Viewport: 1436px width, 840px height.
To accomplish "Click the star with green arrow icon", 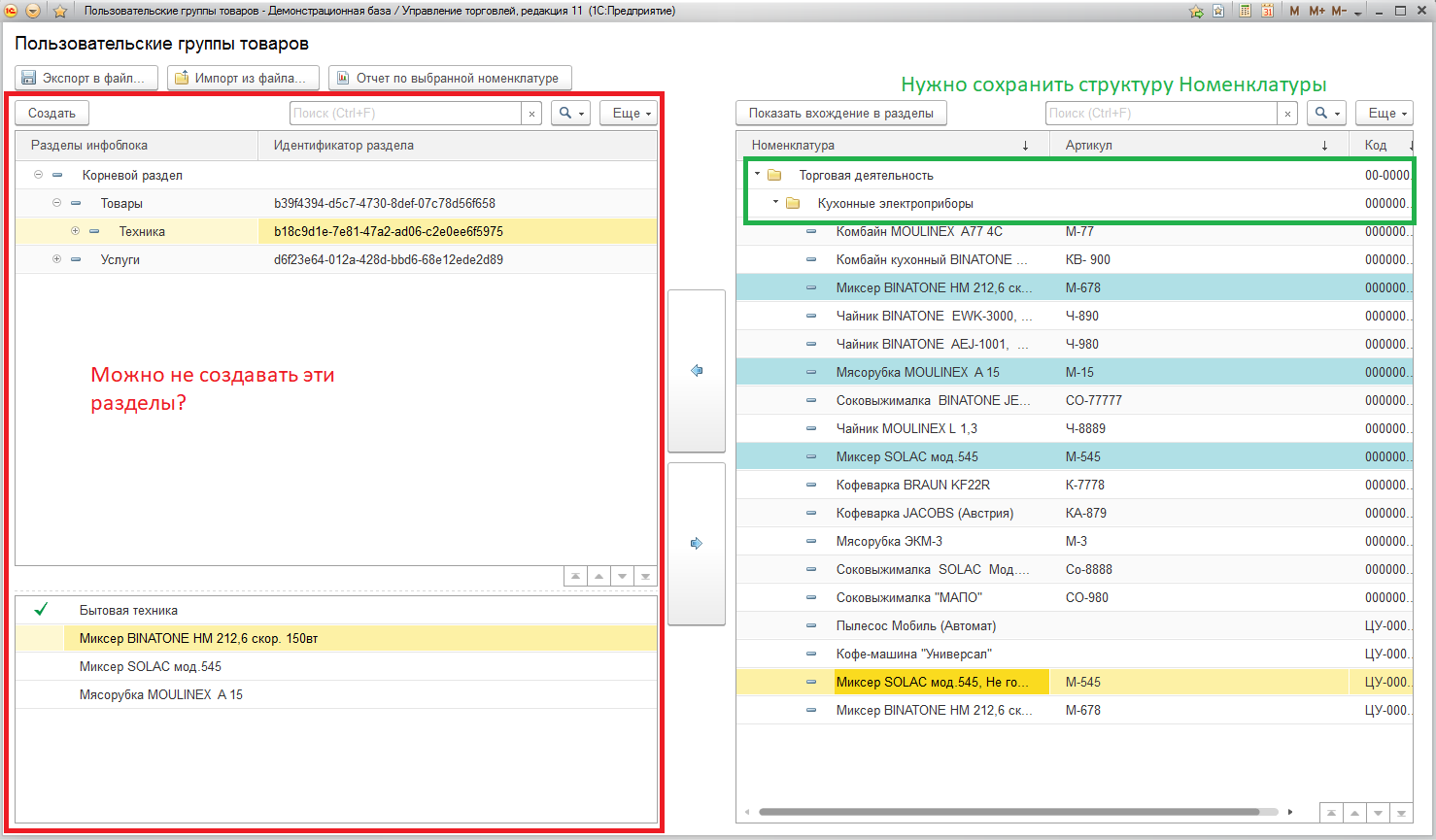I will [x=1196, y=11].
